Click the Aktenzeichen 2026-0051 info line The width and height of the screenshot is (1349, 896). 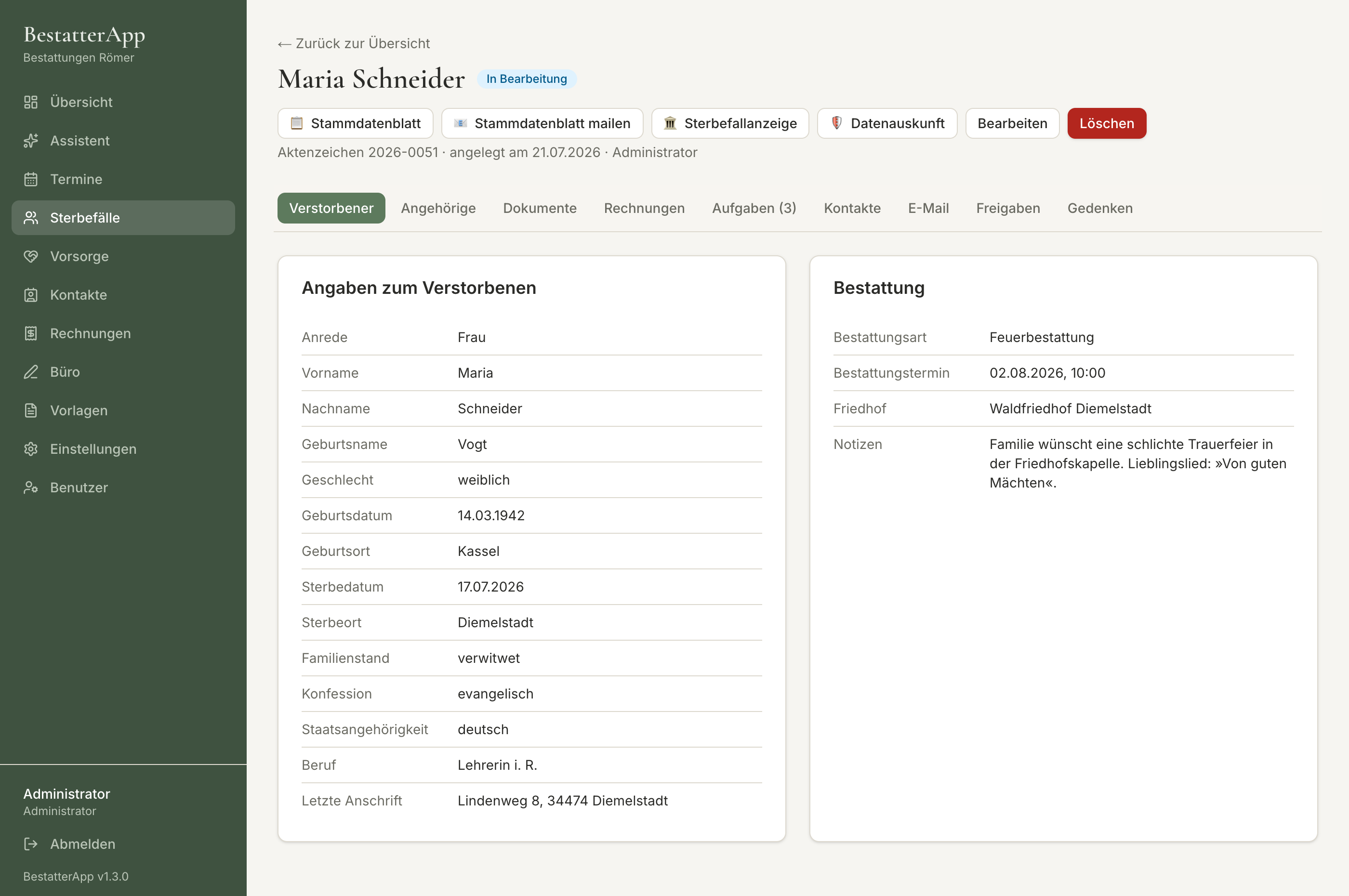(x=488, y=153)
